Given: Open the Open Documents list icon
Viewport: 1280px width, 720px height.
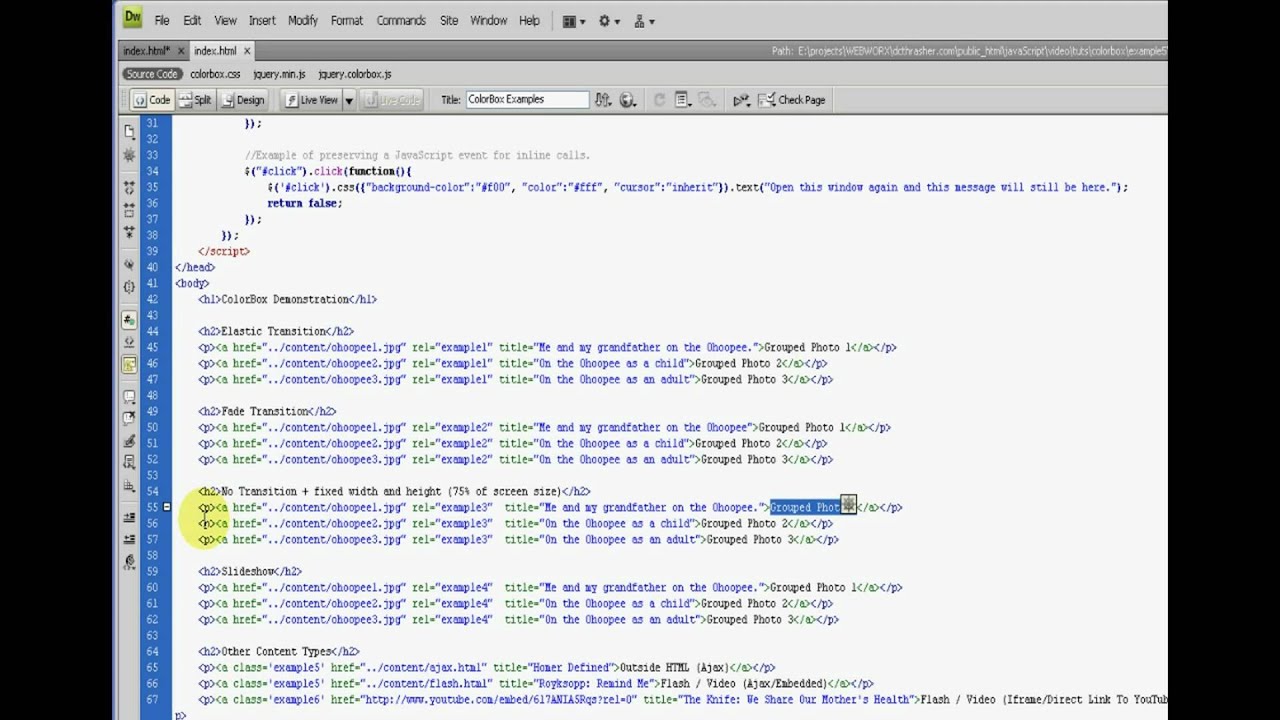Looking at the screenshot, I should point(129,131).
